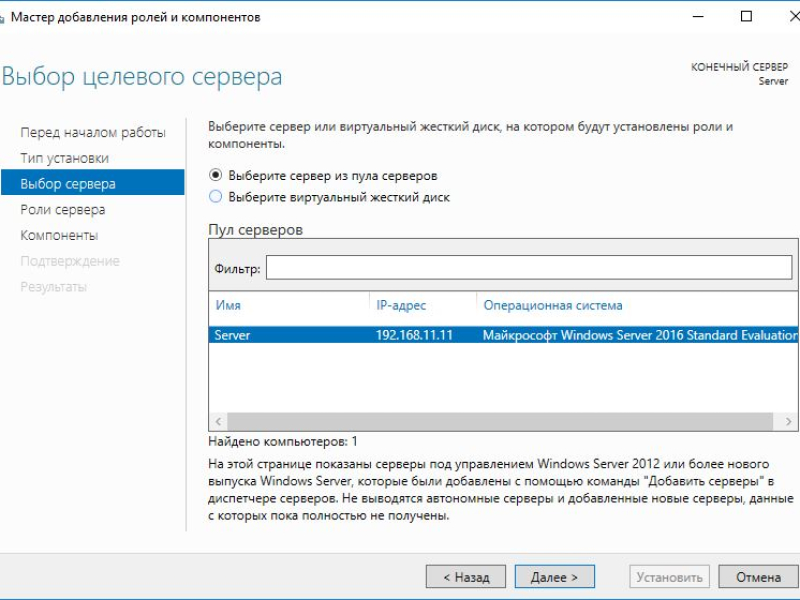Click the '< Назад' button

466,577
